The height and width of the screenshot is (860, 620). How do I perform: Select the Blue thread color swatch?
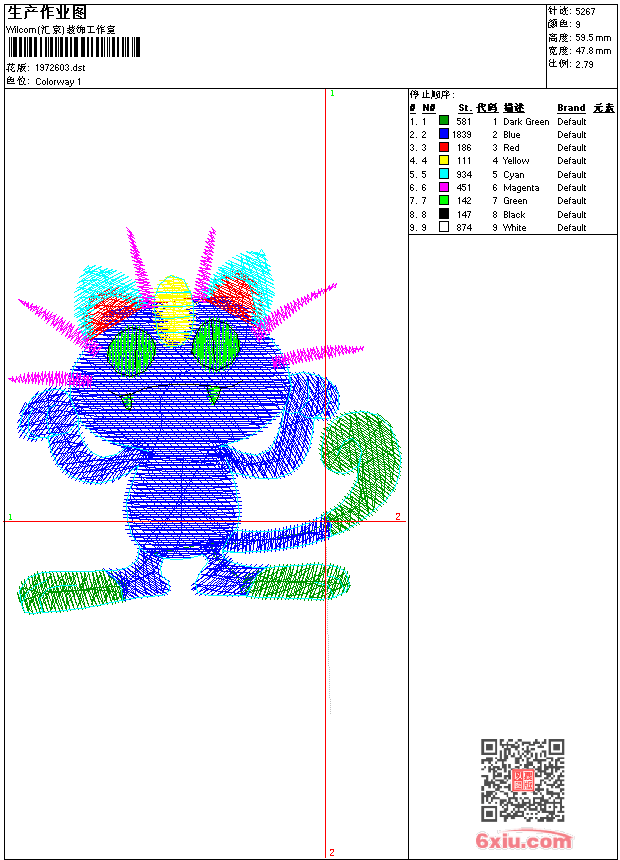444,133
